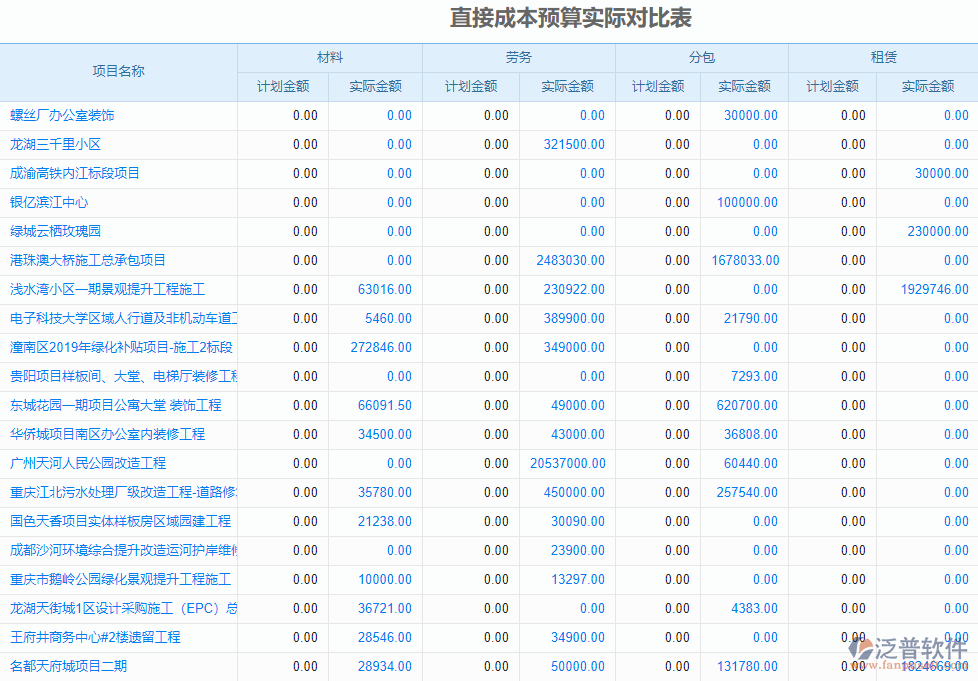Screen dimensions: 978x681
Task: Open the 1929746.00 rental actual amount
Action: pos(934,289)
